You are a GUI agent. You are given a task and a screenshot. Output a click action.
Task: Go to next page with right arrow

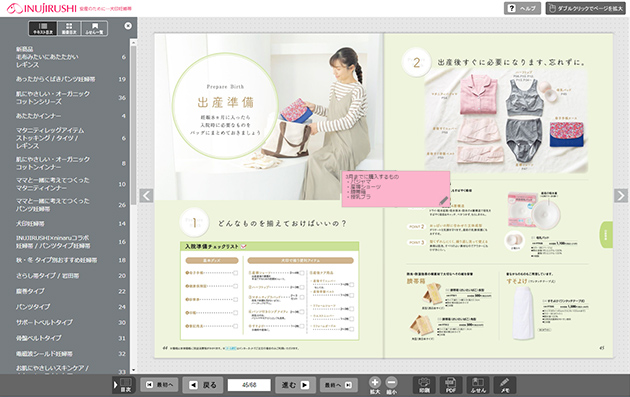621,196
